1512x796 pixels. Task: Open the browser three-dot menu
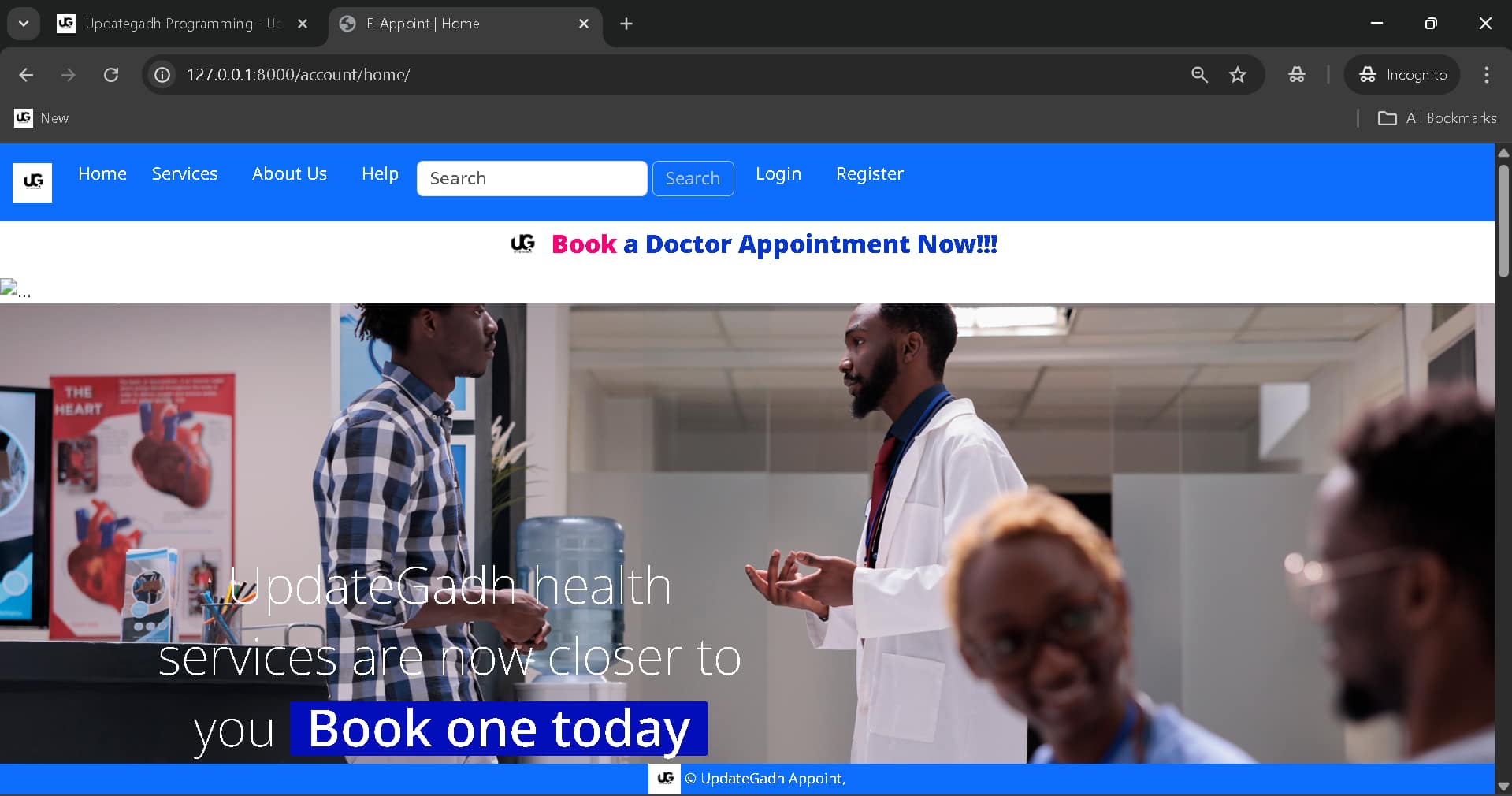[x=1487, y=75]
